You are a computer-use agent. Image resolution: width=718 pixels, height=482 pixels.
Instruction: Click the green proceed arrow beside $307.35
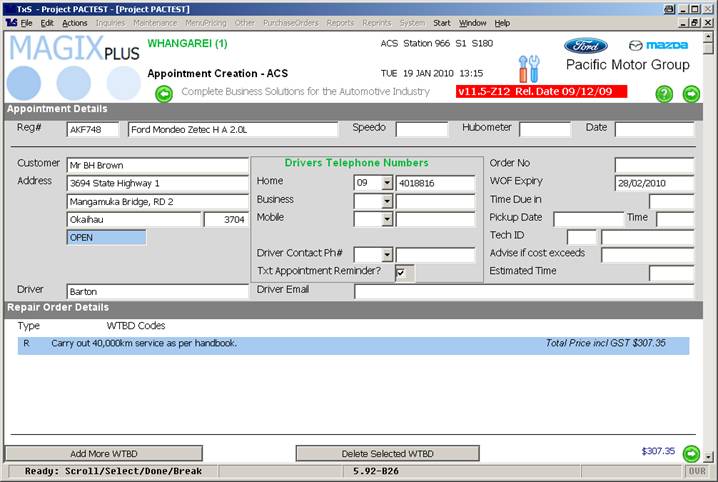[691, 453]
